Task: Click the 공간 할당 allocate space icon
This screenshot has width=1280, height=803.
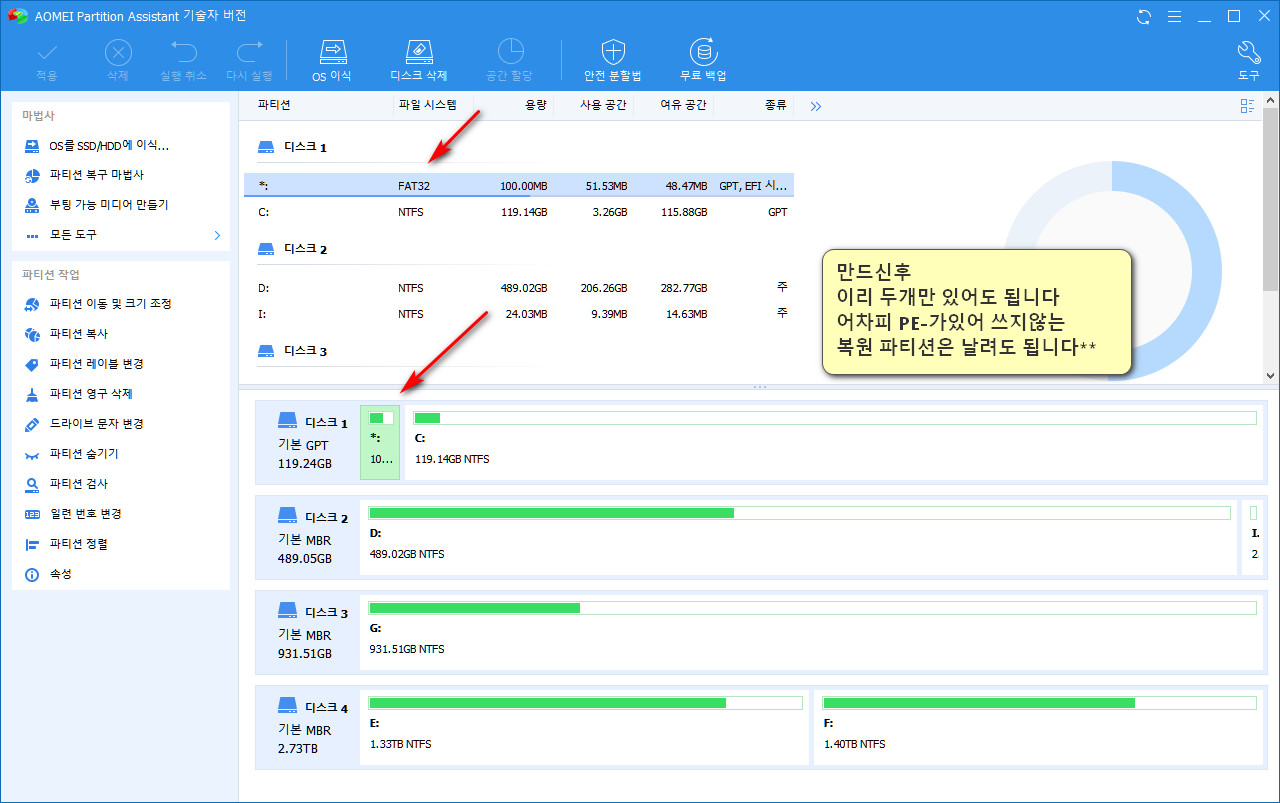Action: pos(510,61)
